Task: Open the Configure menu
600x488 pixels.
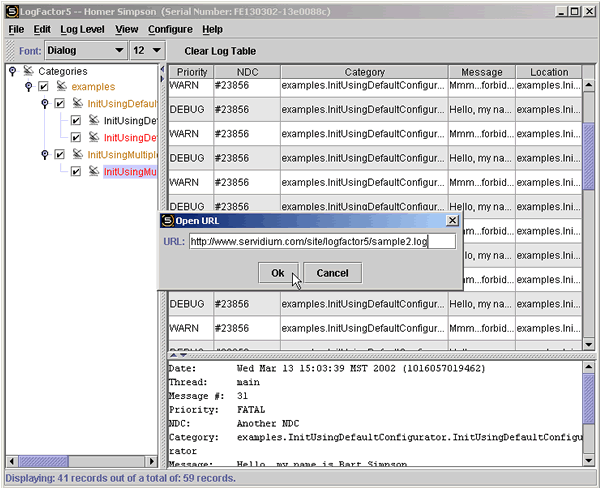Action: [170, 30]
